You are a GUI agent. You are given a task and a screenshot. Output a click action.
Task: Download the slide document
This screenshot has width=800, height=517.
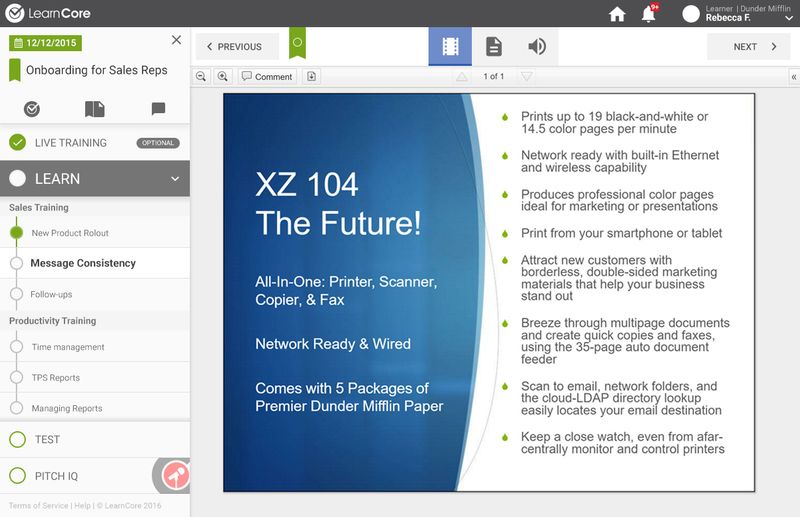(x=311, y=77)
